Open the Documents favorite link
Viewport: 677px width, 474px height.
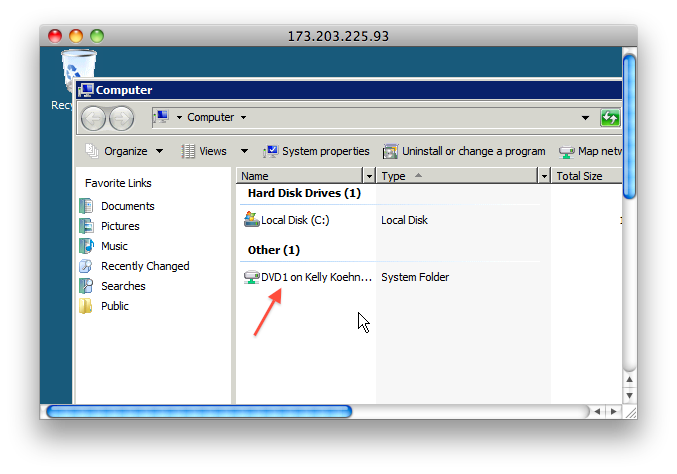click(x=127, y=206)
